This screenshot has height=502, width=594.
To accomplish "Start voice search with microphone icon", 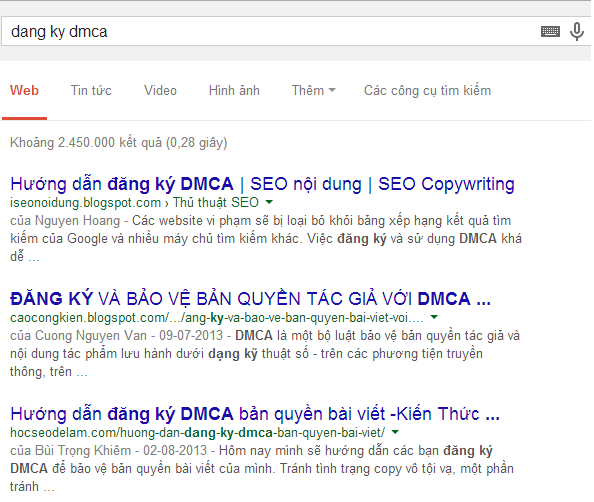I will 577,31.
